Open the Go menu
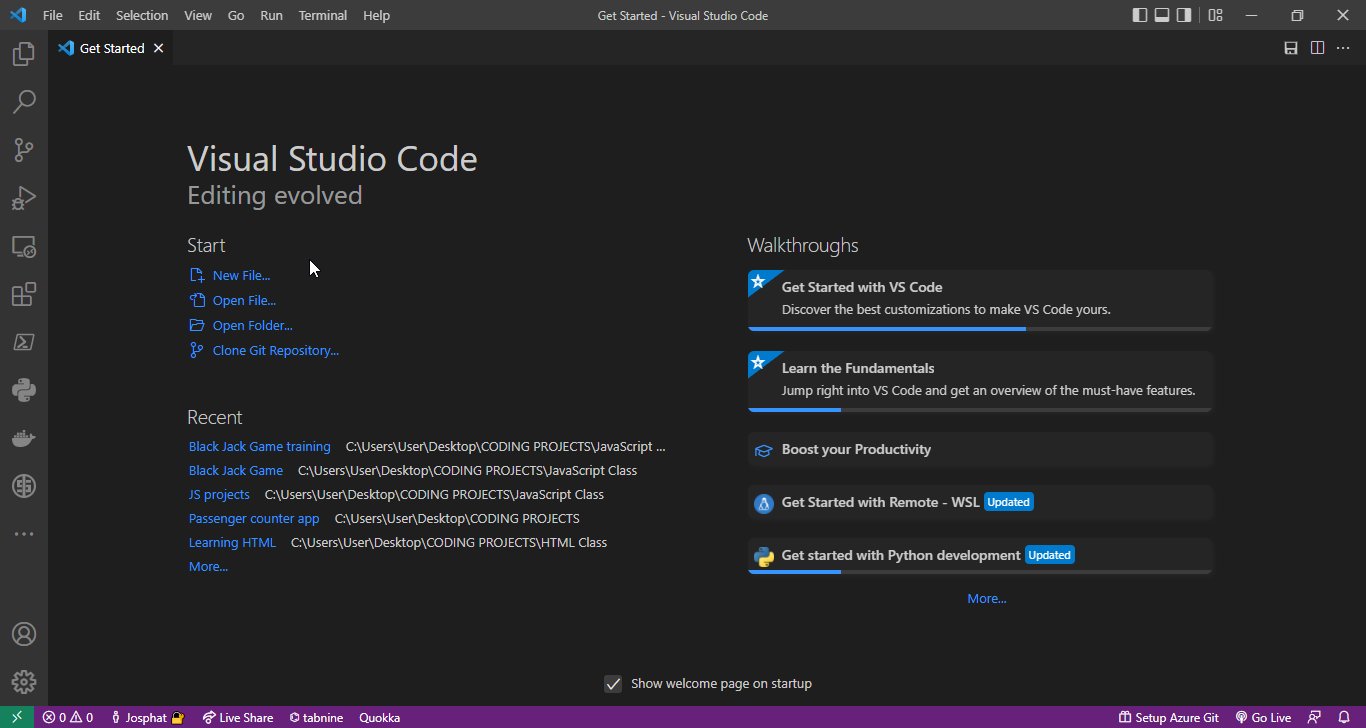Screen dimensions: 1366x728 click(236, 15)
